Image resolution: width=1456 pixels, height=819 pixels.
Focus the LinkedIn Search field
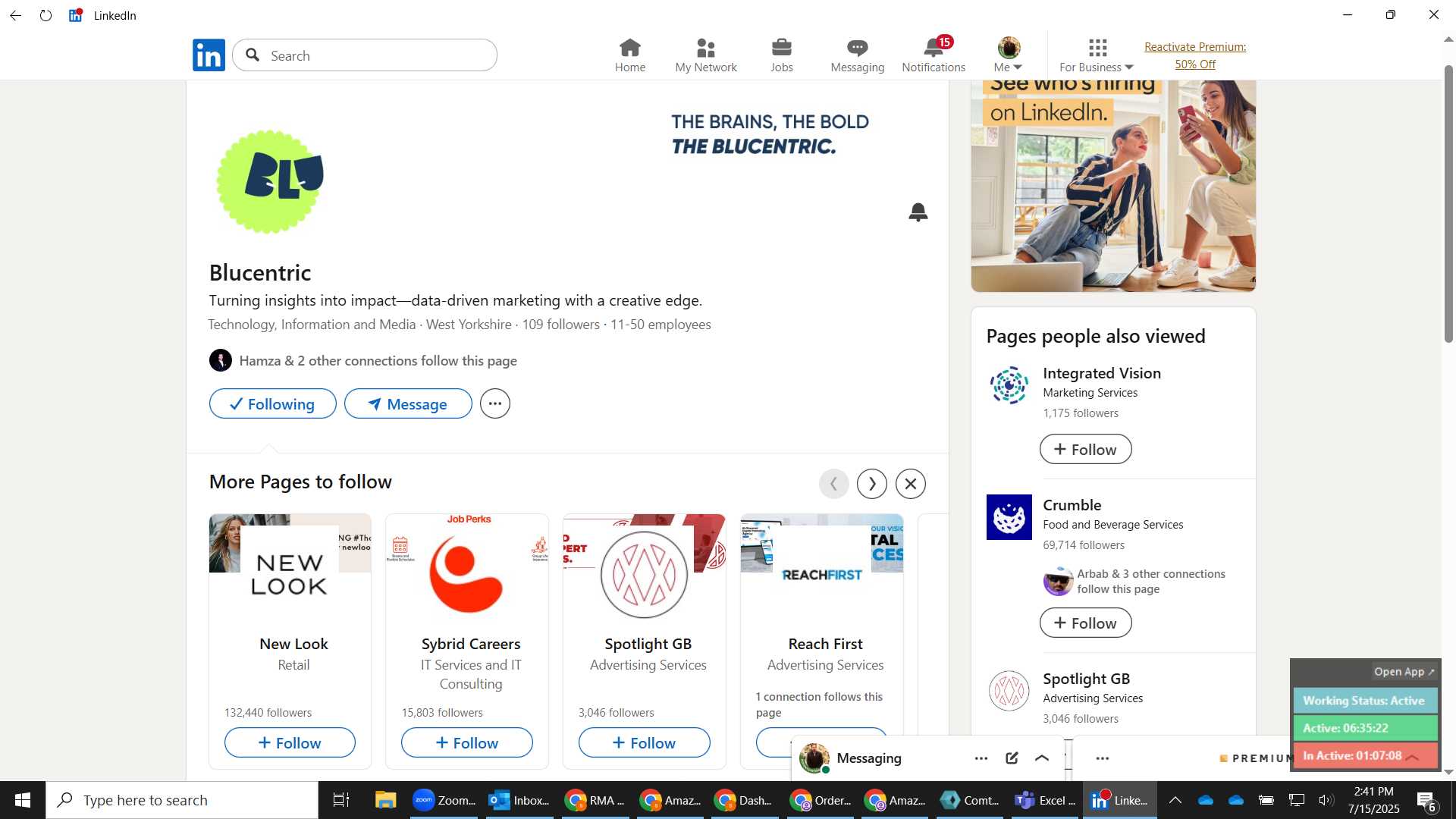(x=365, y=55)
